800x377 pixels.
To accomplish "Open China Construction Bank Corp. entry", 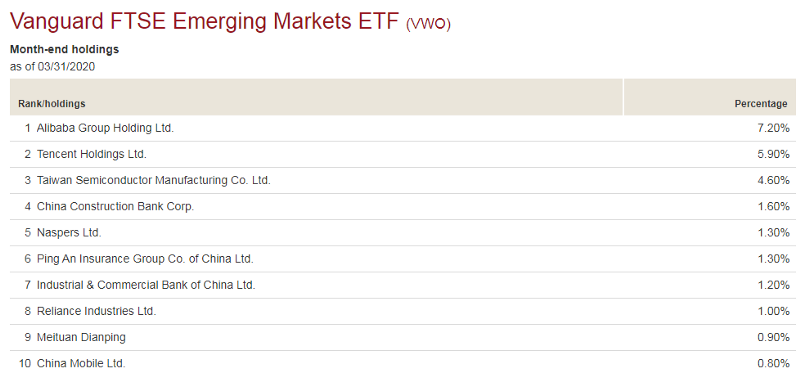I will point(115,207).
